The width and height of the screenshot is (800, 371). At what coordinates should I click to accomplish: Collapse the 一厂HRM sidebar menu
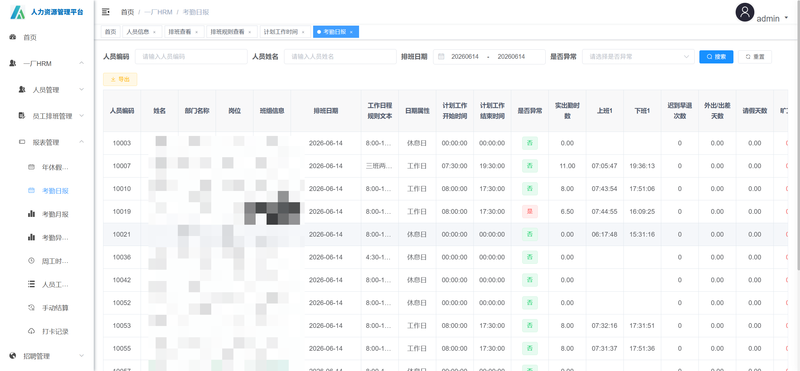tap(81, 63)
